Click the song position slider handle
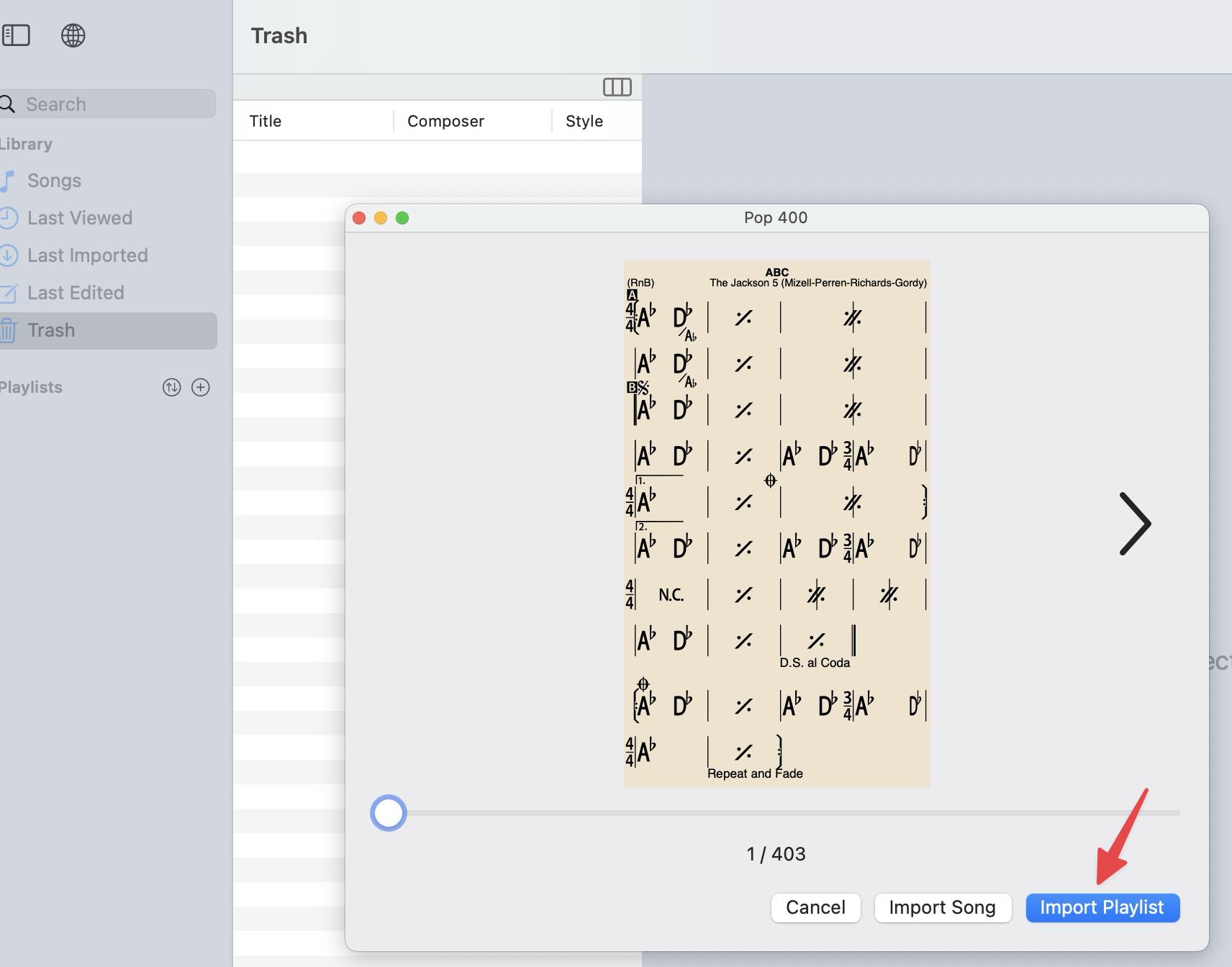Screen dimensions: 1232x967 pos(389,813)
